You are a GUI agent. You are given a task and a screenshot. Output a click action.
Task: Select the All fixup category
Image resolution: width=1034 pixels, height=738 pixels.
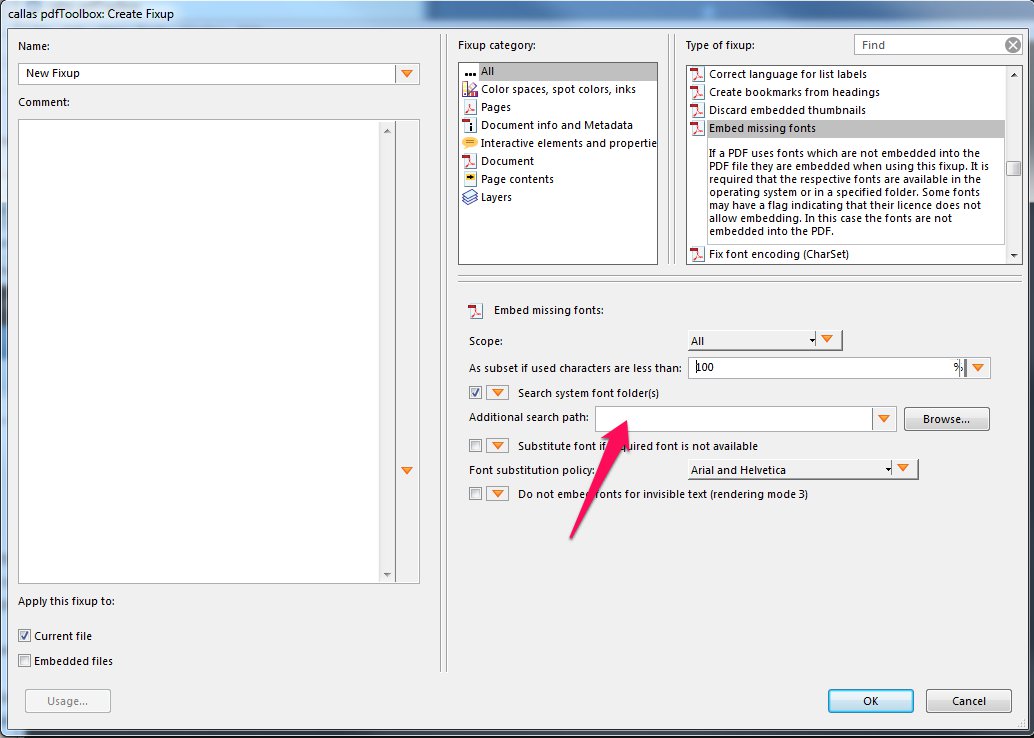pyautogui.click(x=559, y=71)
